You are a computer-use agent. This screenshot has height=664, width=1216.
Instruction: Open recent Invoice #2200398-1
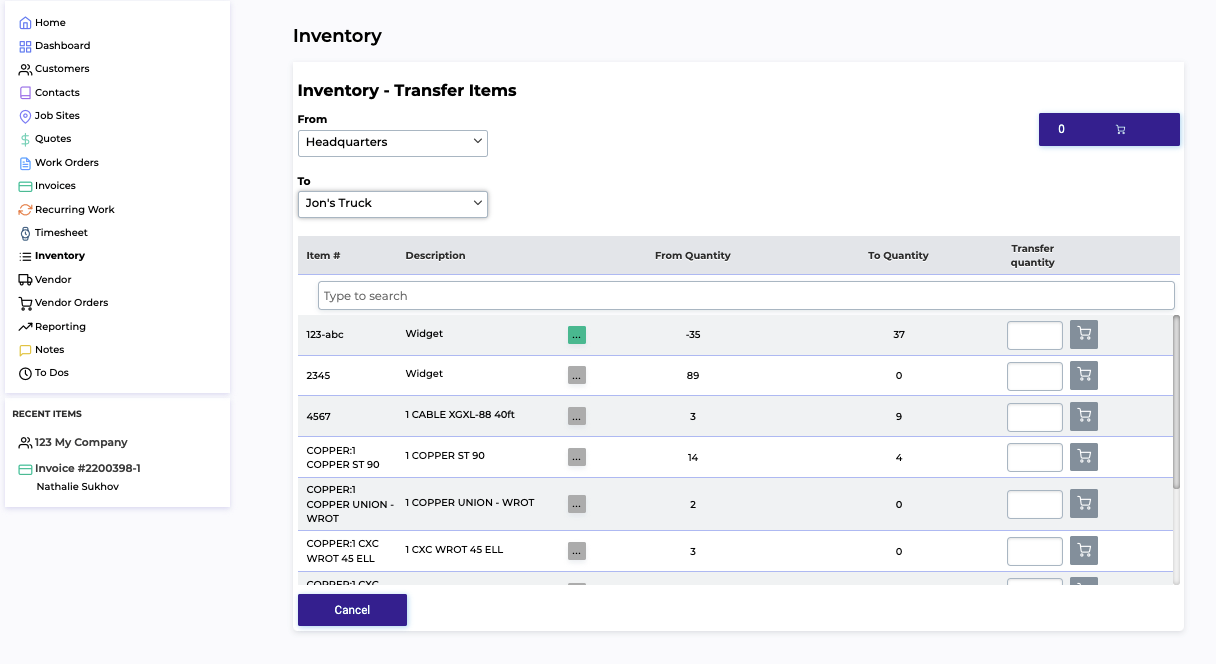point(87,468)
